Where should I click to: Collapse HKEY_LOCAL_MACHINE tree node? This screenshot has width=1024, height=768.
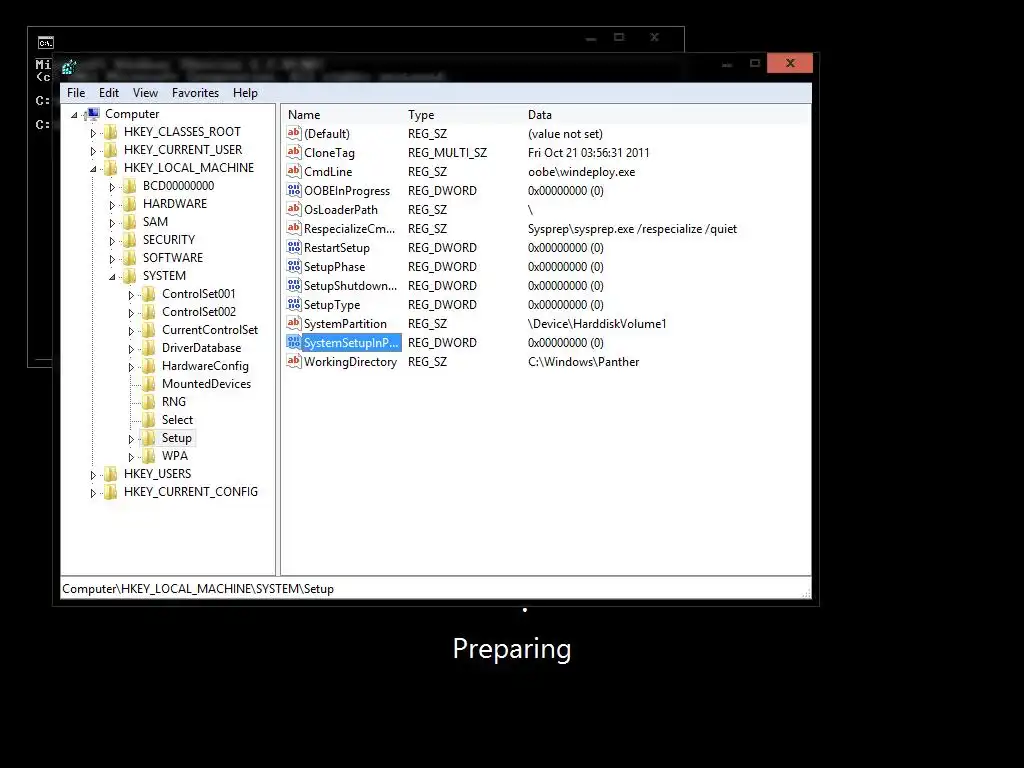click(93, 168)
